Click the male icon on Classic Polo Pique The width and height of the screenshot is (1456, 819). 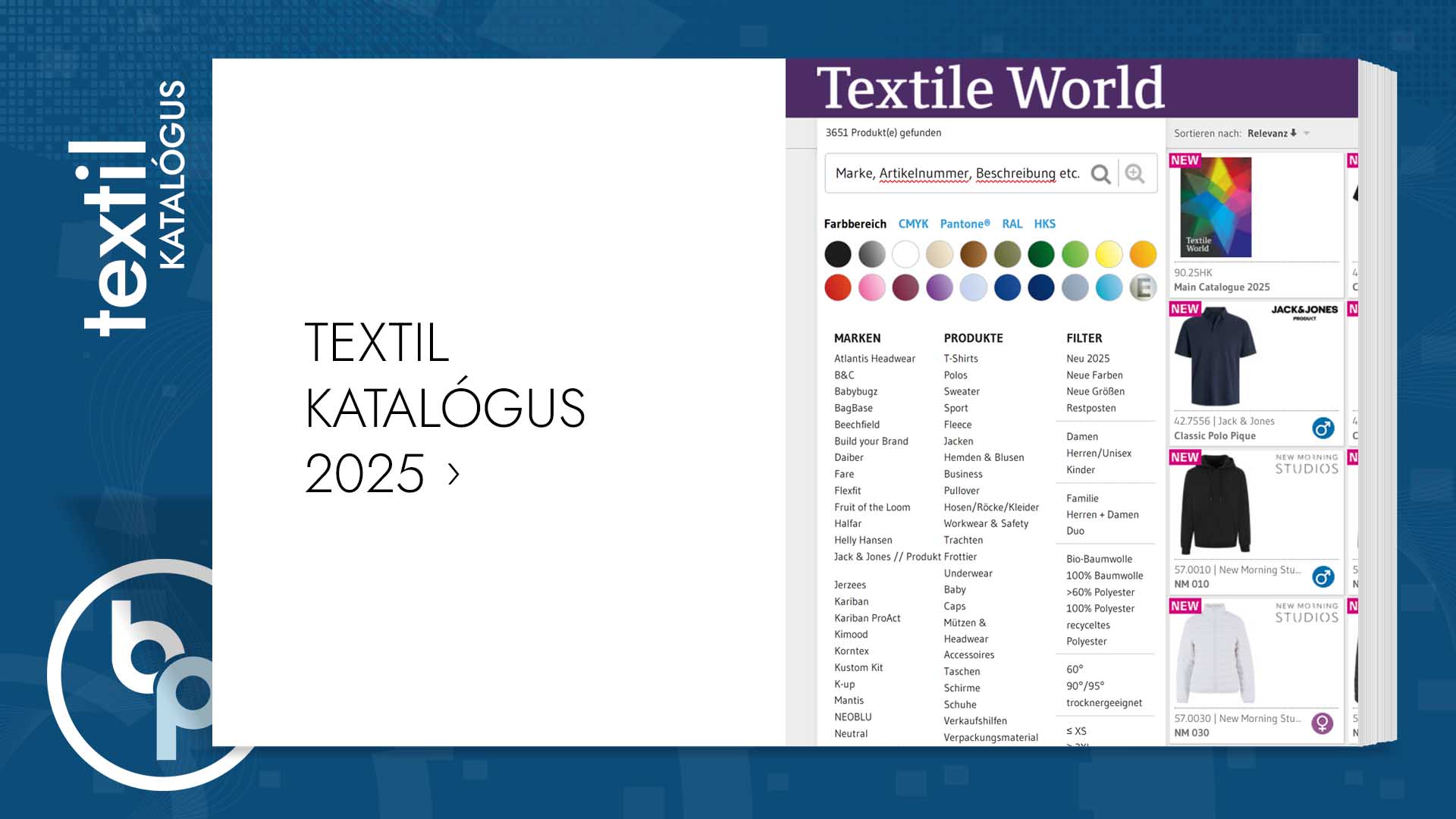(x=1323, y=428)
